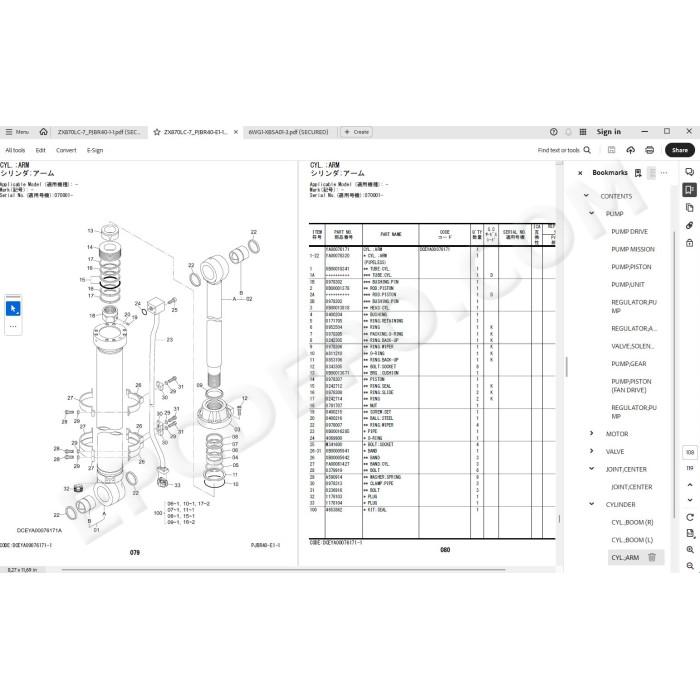The image size is (700, 700).
Task: Open the Help question mark icon
Action: [554, 132]
